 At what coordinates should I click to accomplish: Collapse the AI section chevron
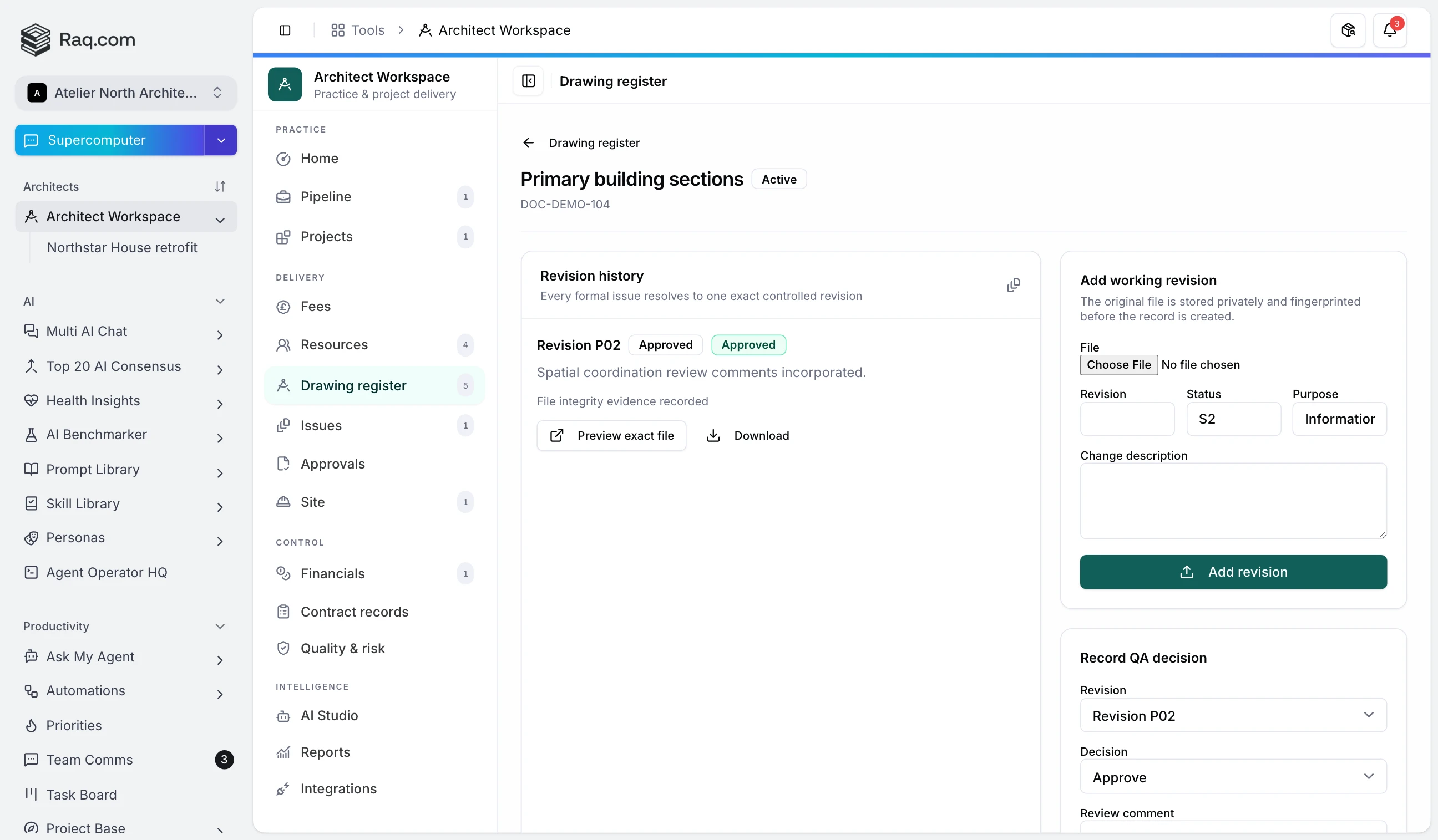coord(220,301)
